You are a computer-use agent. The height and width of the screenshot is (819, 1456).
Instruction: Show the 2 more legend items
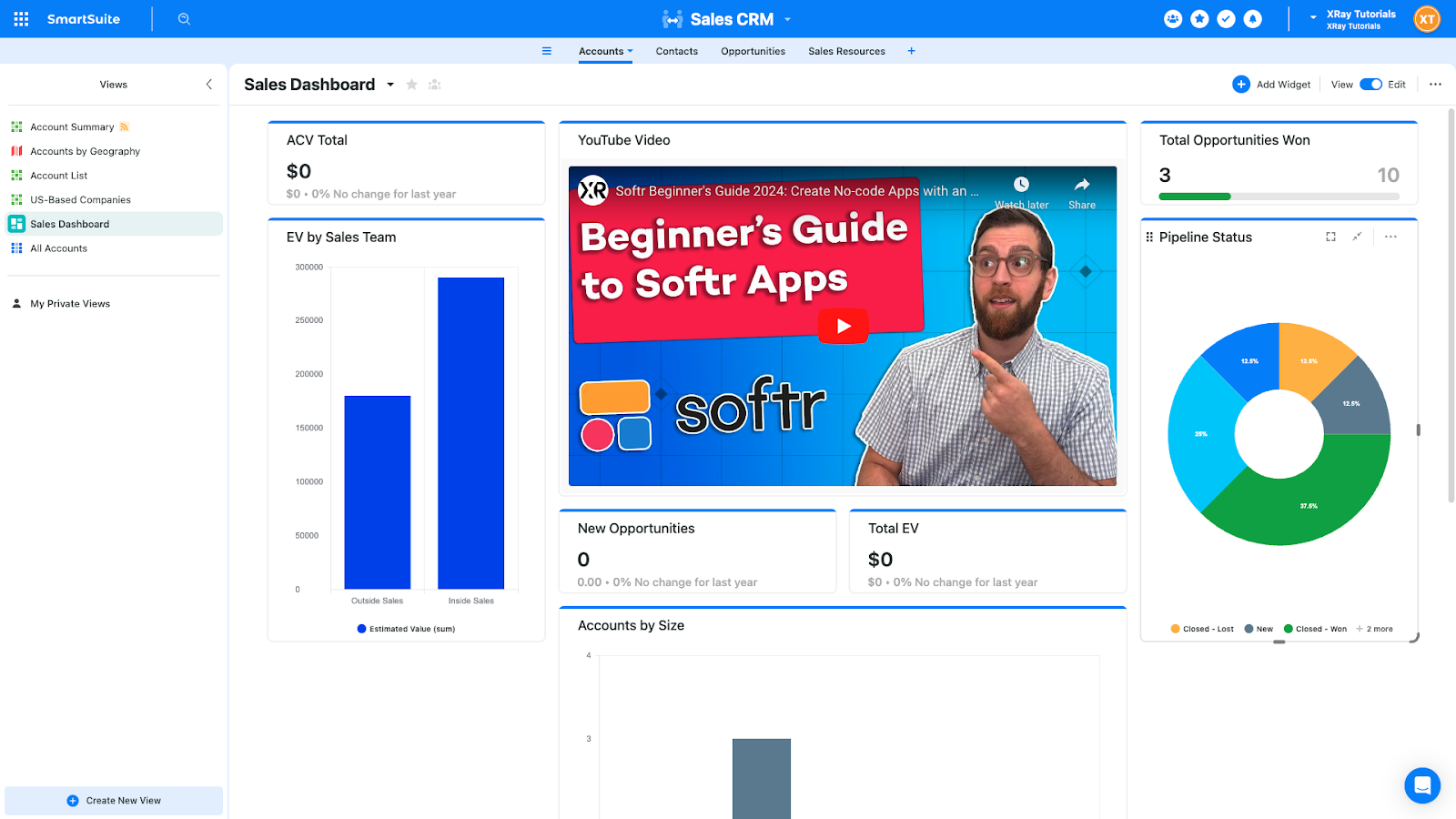pyautogui.click(x=1374, y=629)
